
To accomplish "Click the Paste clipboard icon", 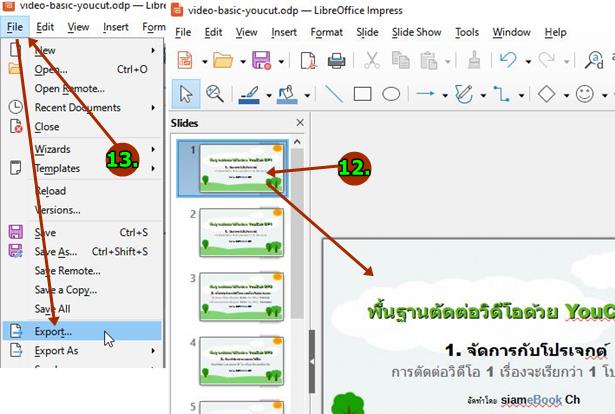I will (x=429, y=61).
